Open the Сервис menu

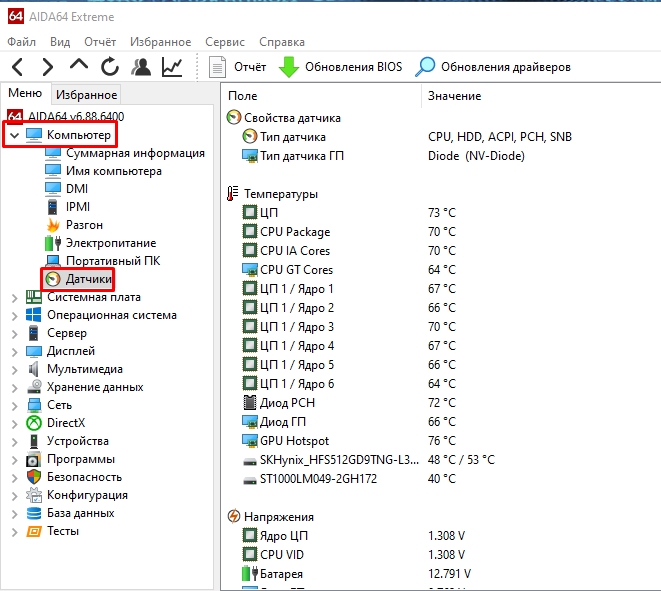225,42
